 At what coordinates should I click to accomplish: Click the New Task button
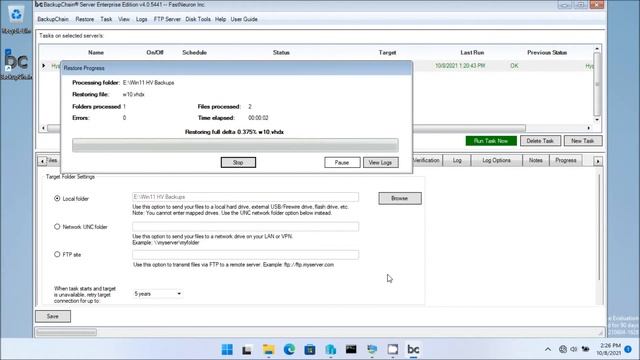coord(583,141)
